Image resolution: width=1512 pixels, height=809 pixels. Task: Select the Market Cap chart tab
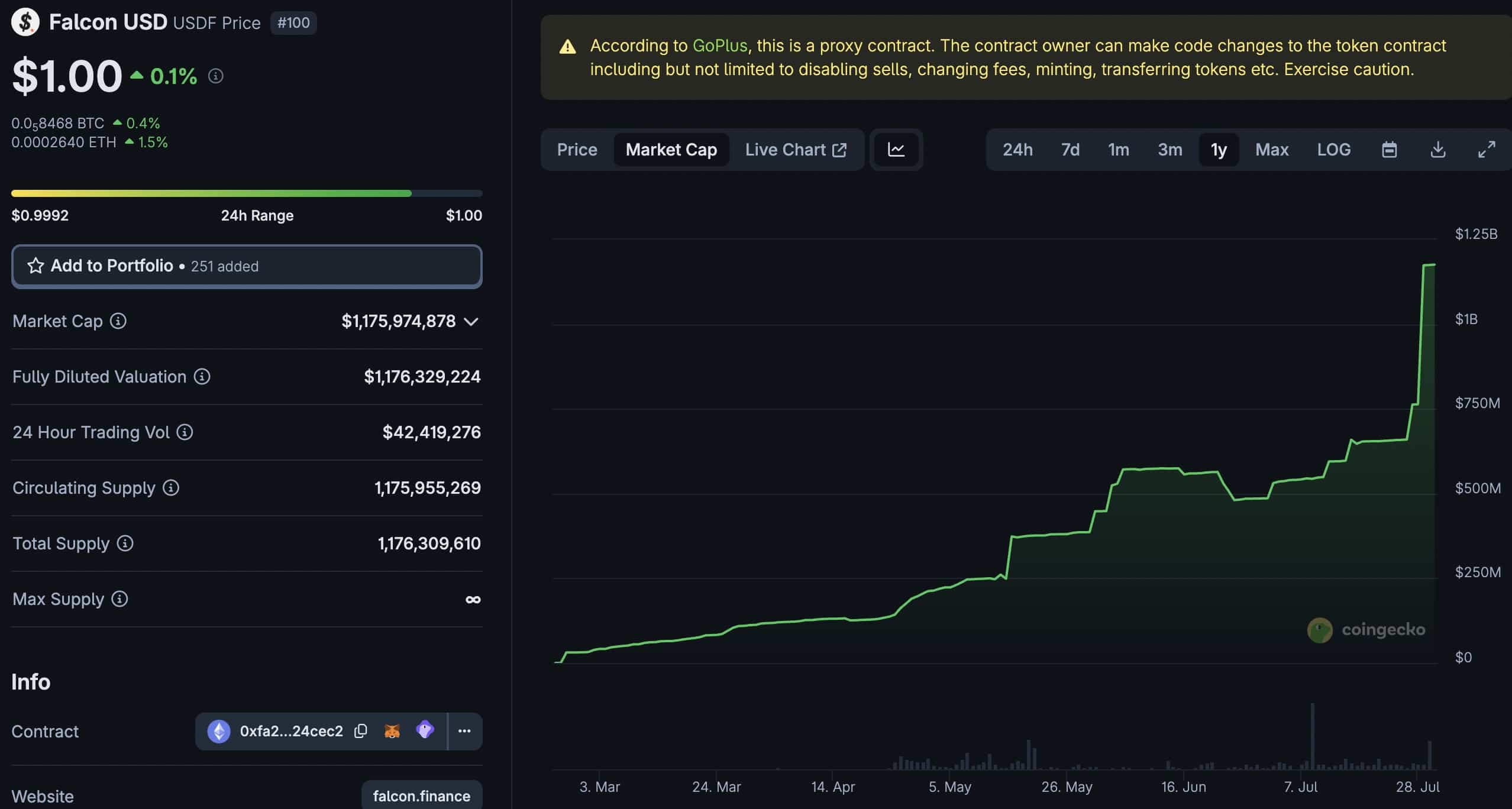tap(671, 150)
